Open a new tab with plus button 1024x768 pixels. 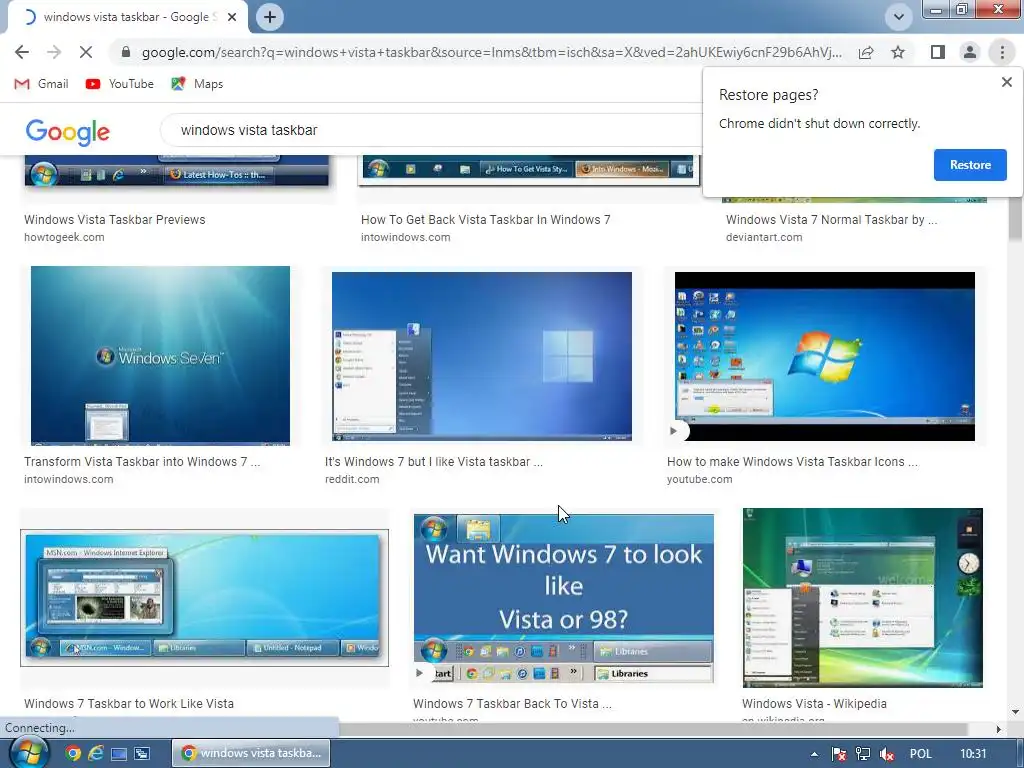pos(270,17)
